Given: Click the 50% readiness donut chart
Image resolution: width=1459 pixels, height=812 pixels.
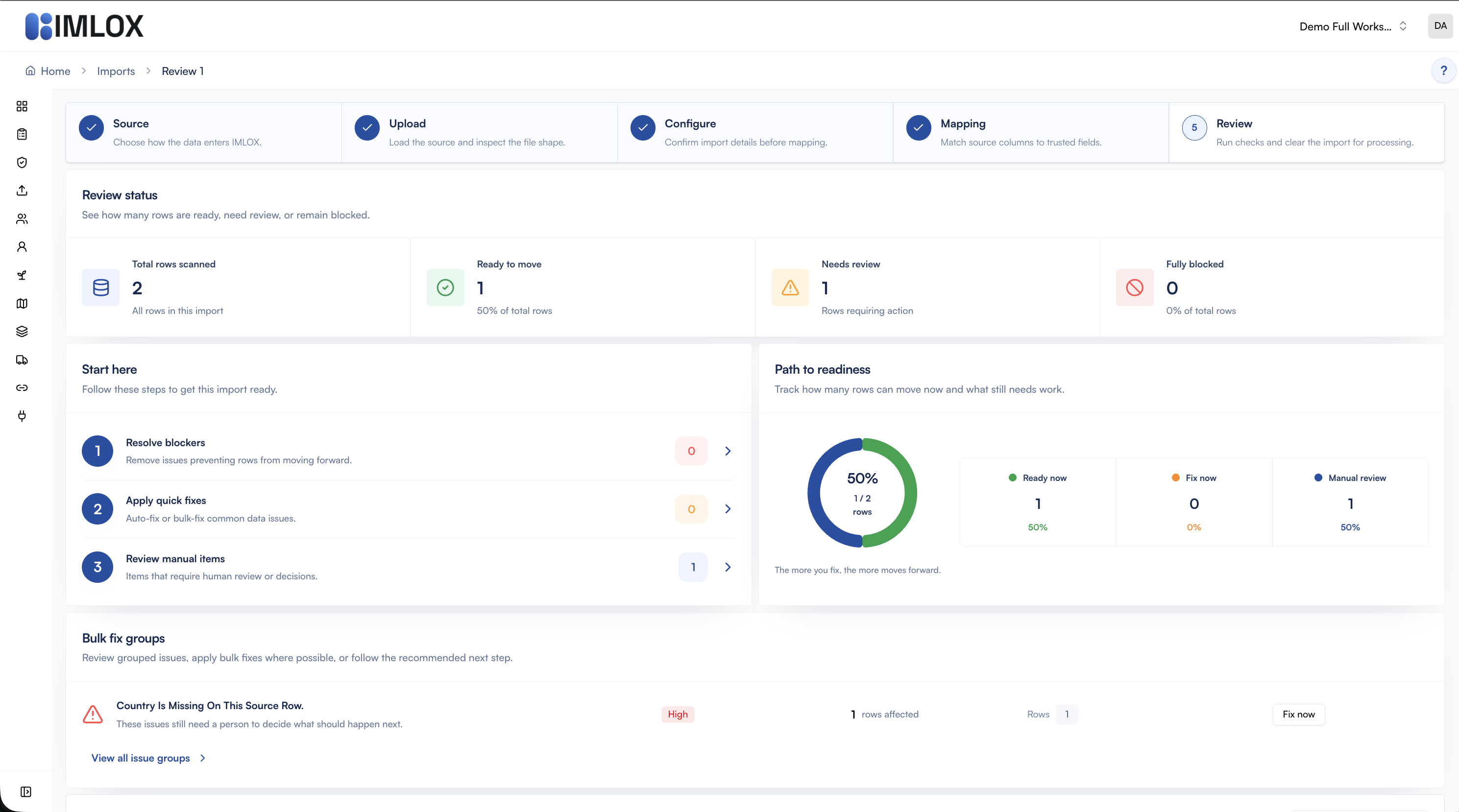Looking at the screenshot, I should [862, 493].
